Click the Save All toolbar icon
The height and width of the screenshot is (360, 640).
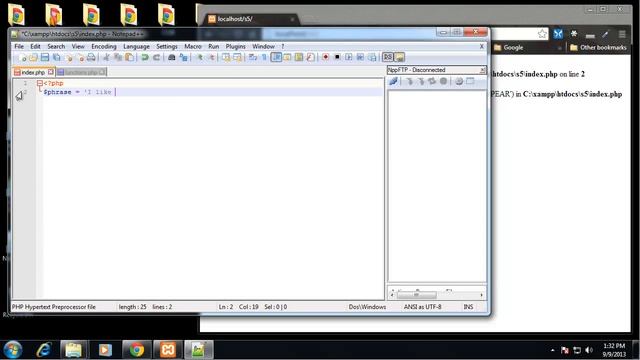pos(56,58)
